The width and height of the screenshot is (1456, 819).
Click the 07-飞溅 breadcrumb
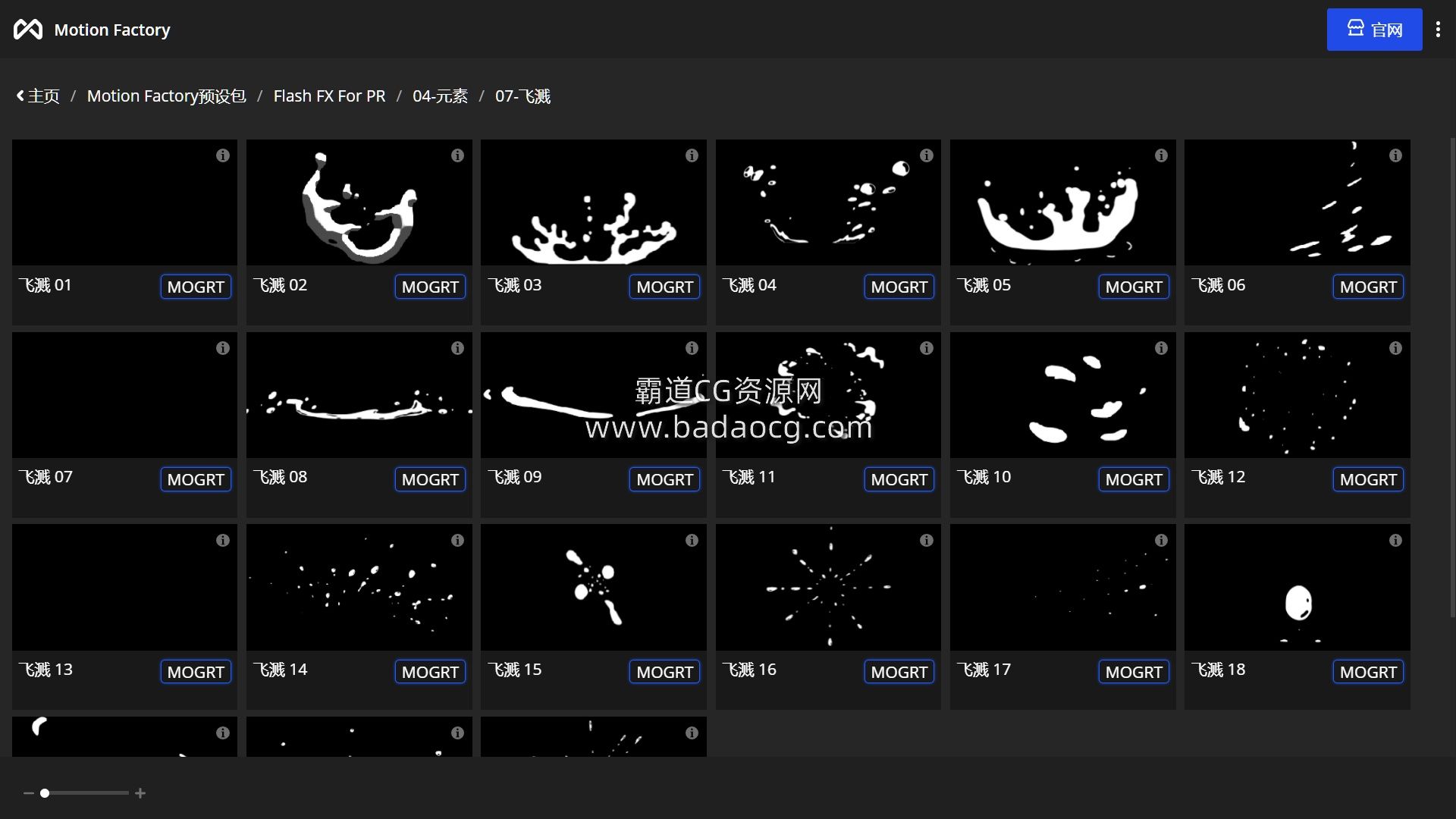522,96
